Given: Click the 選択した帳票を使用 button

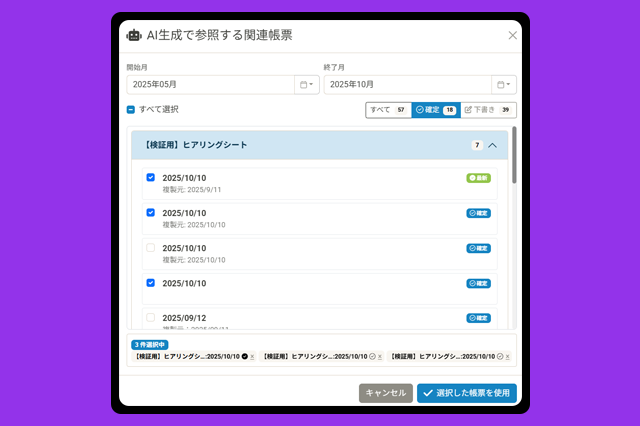Looking at the screenshot, I should (467, 393).
